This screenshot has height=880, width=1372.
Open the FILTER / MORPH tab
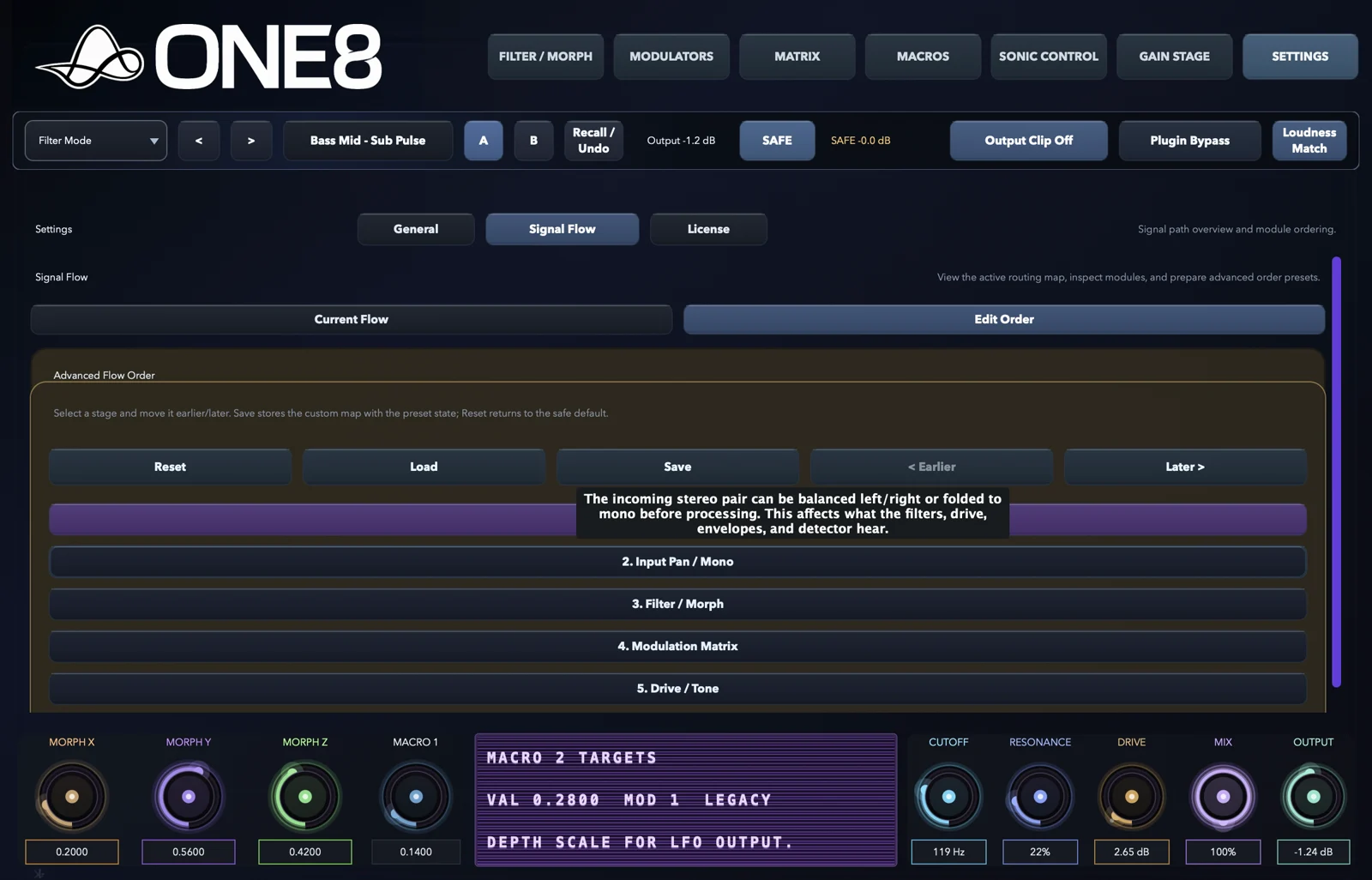545,57
